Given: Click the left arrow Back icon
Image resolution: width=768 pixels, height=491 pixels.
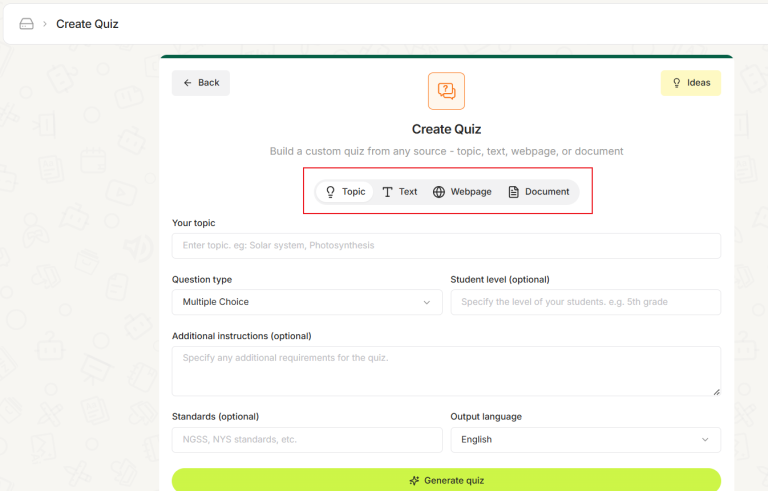Looking at the screenshot, I should coord(187,83).
